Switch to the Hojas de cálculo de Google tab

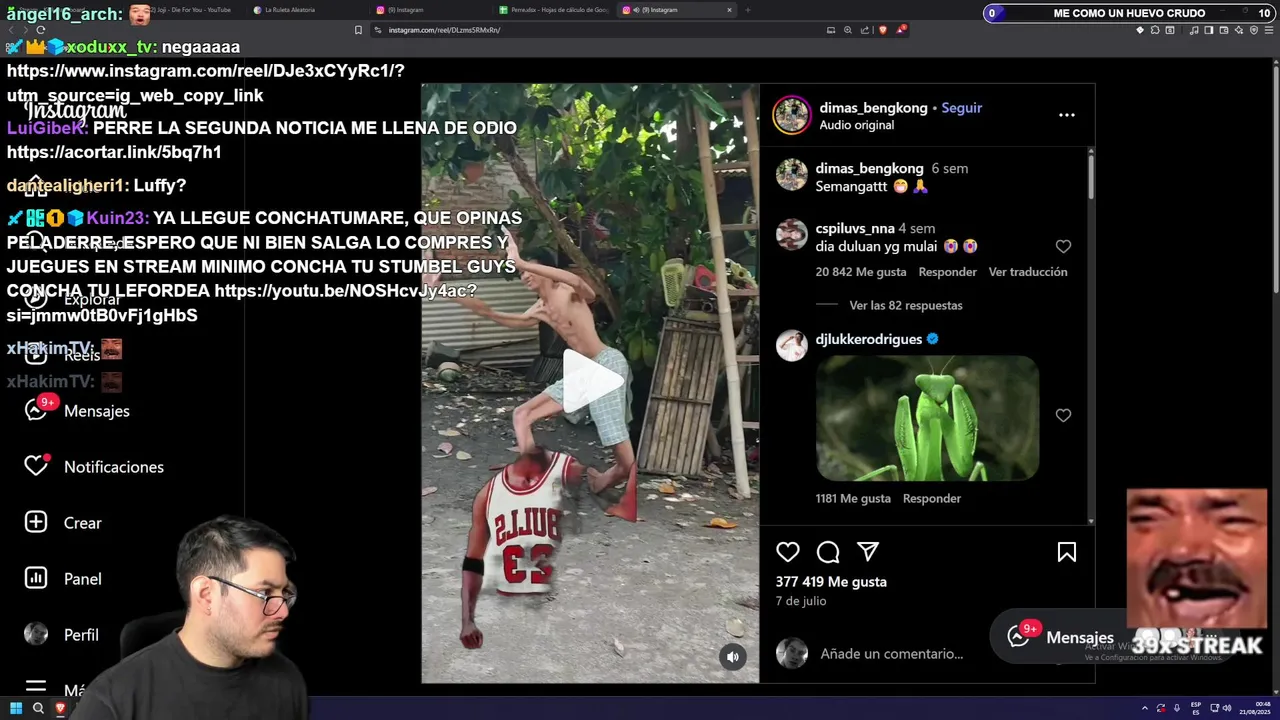click(555, 10)
